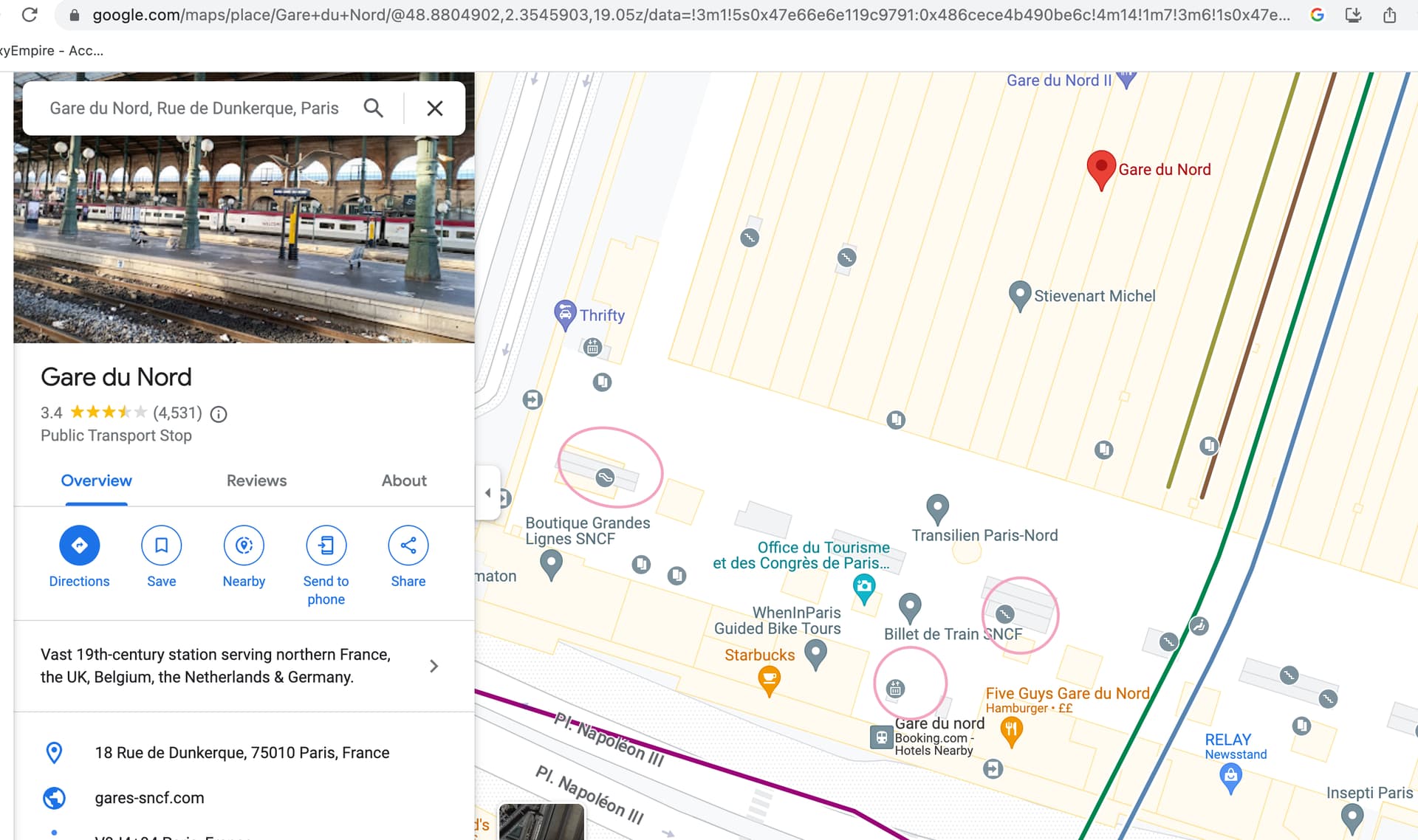
Task: Click the address 18 Rue de Dunkerque
Action: click(x=242, y=753)
